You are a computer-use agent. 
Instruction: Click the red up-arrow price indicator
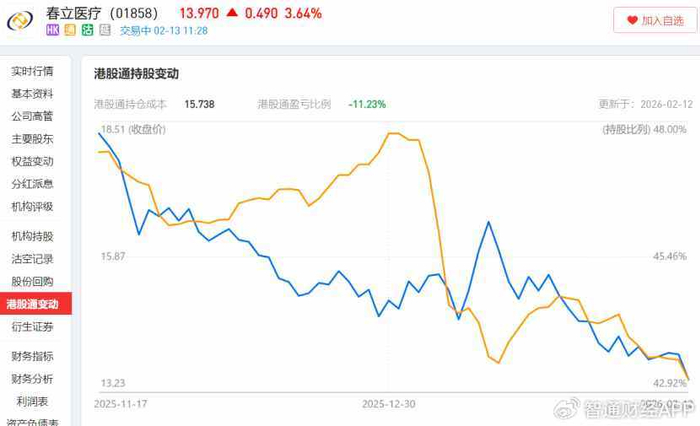coord(232,12)
